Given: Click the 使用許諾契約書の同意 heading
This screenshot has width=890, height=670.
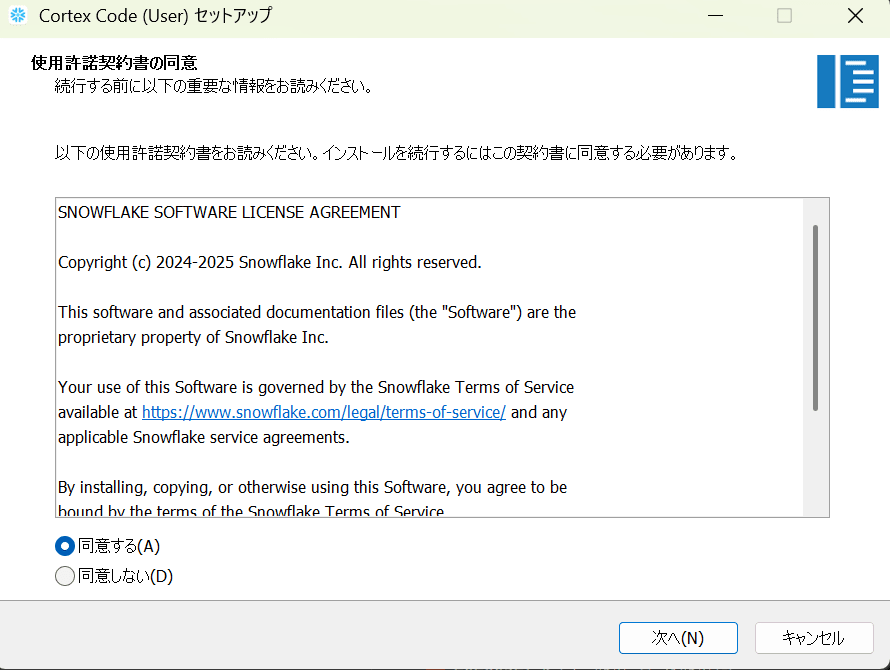Looking at the screenshot, I should [x=114, y=62].
